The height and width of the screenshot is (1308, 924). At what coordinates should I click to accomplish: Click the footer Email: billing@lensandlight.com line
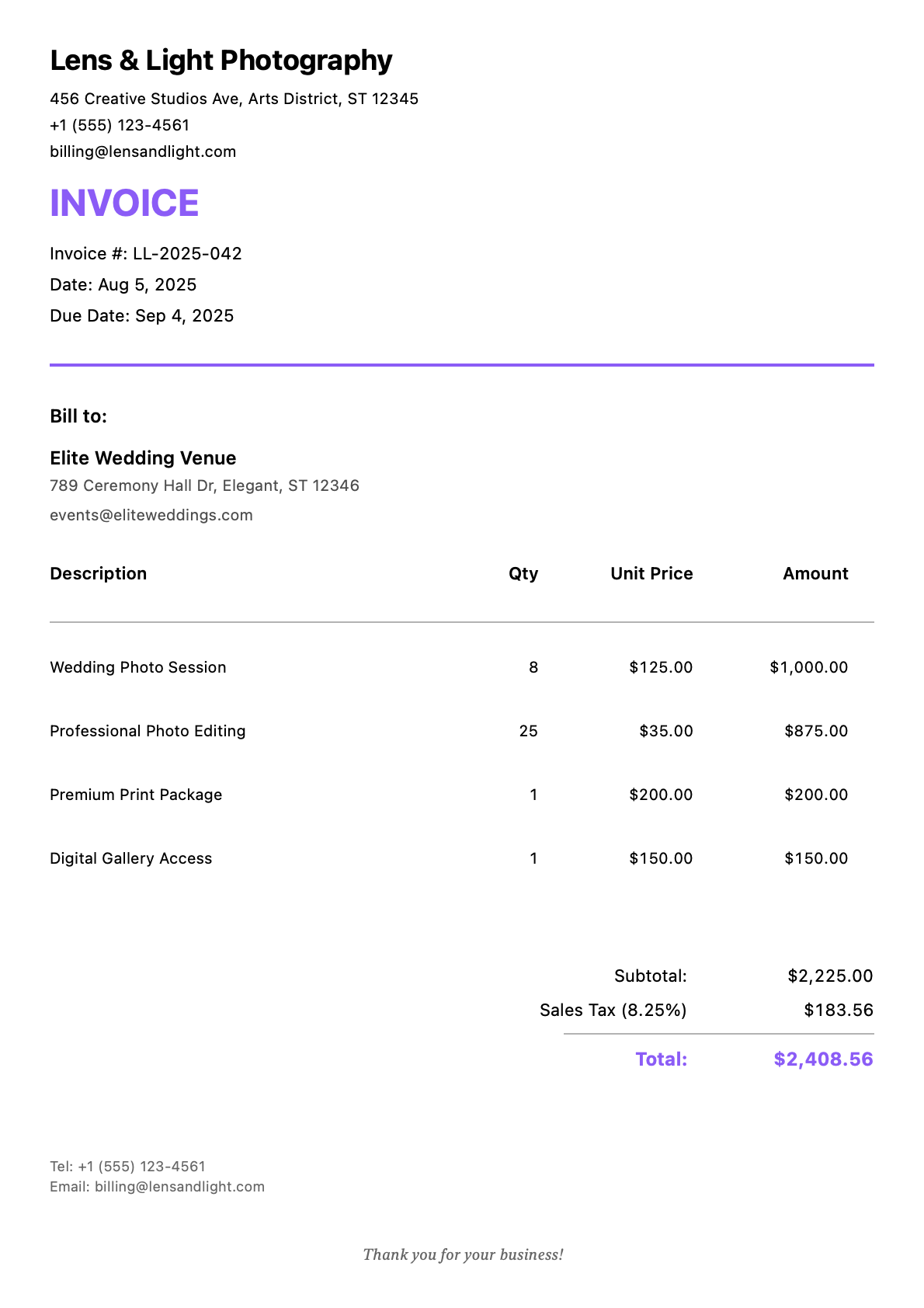[x=158, y=1187]
